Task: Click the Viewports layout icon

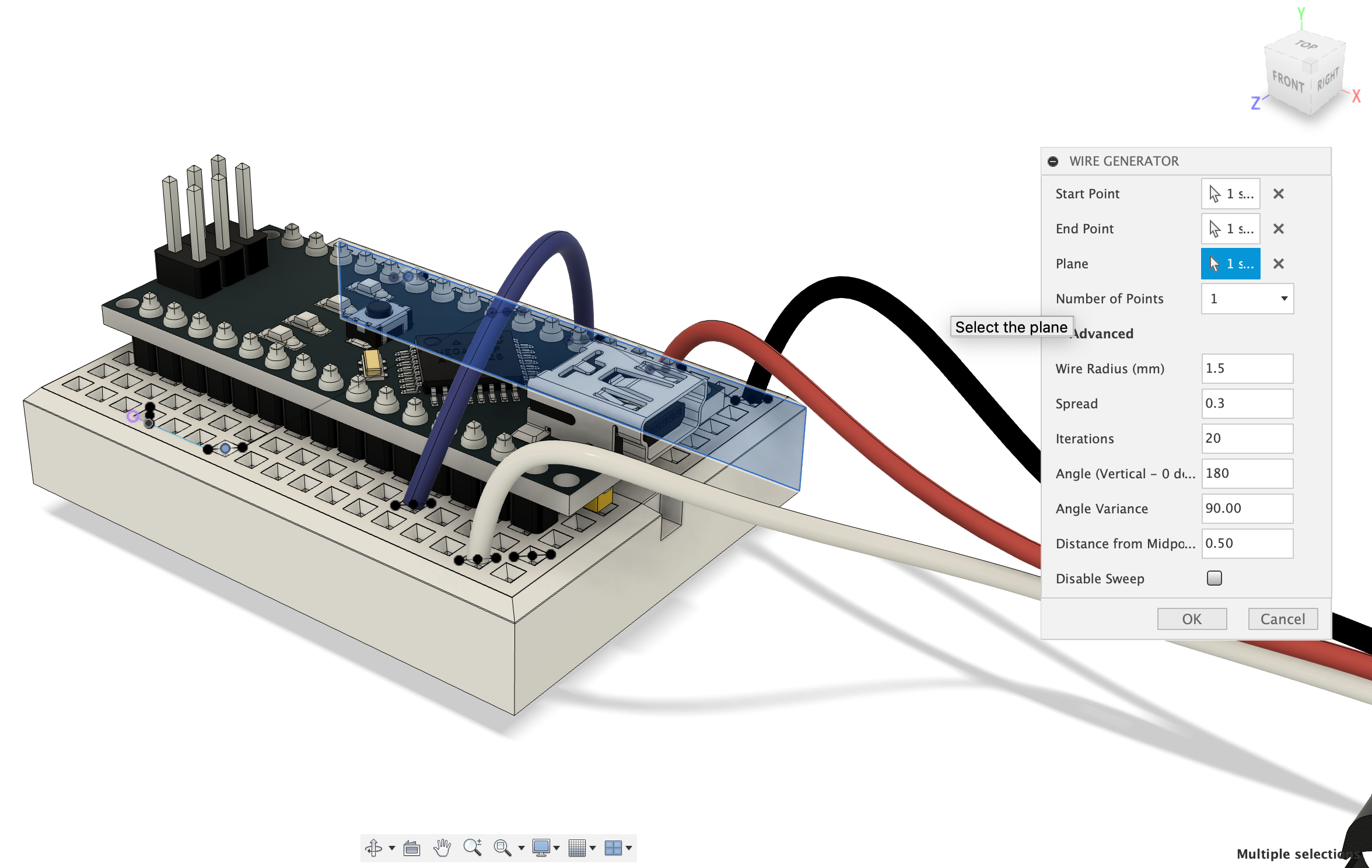Action: tap(612, 848)
